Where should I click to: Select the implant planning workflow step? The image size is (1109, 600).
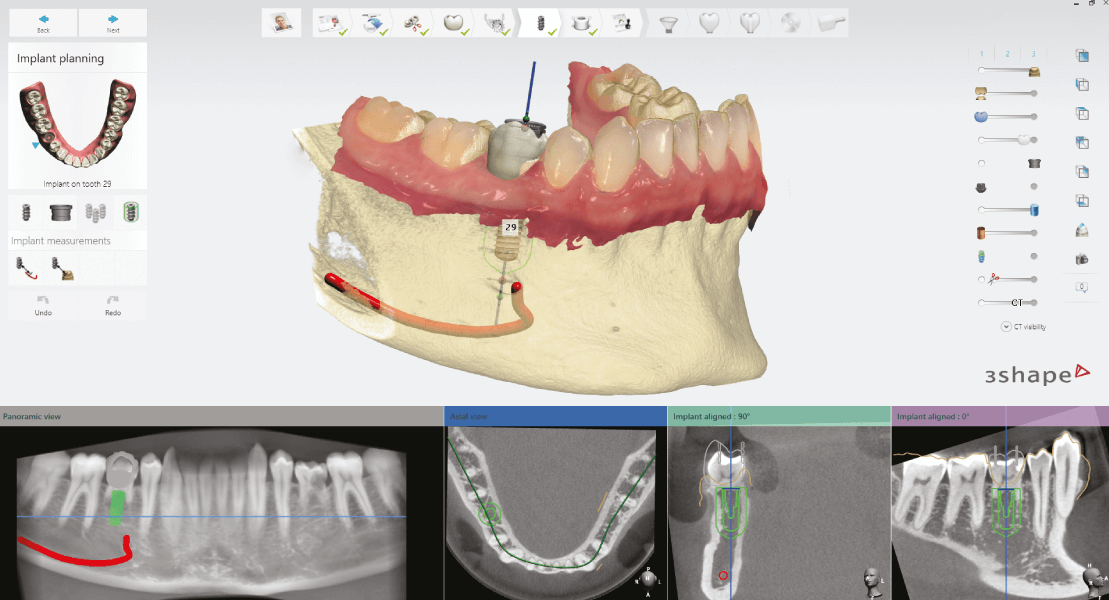pyautogui.click(x=540, y=23)
